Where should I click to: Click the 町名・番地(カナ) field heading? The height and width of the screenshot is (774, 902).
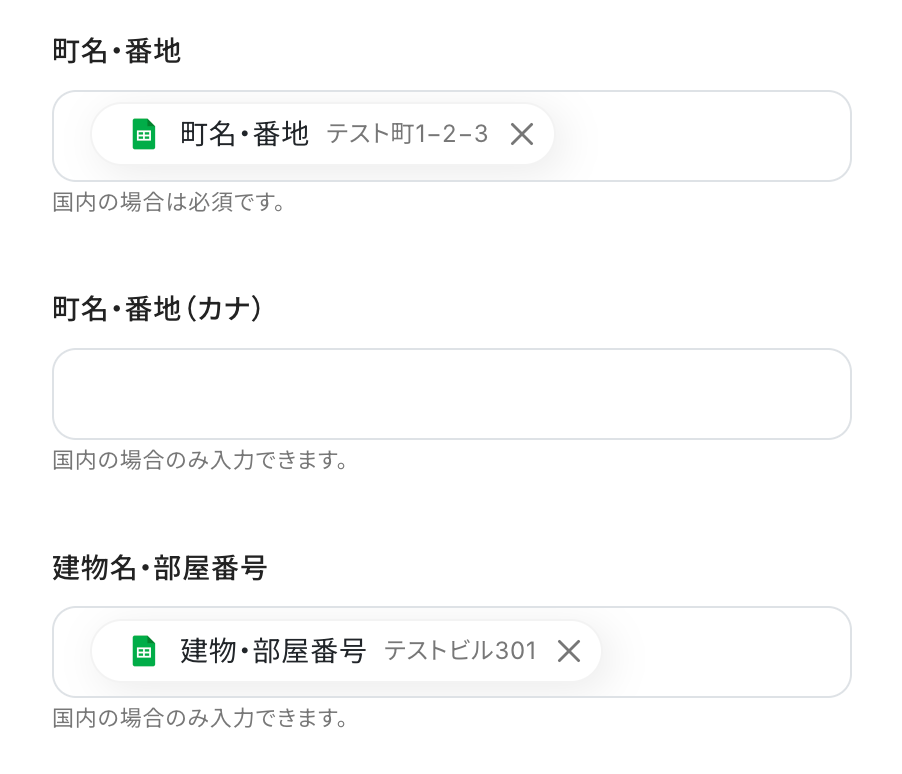click(157, 310)
